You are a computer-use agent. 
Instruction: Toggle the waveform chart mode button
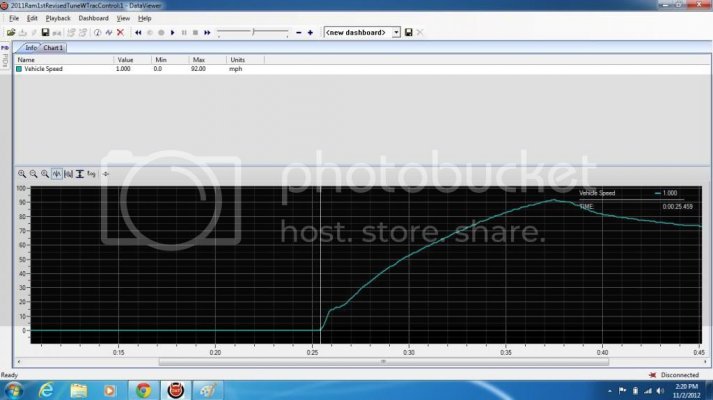pyautogui.click(x=56, y=174)
